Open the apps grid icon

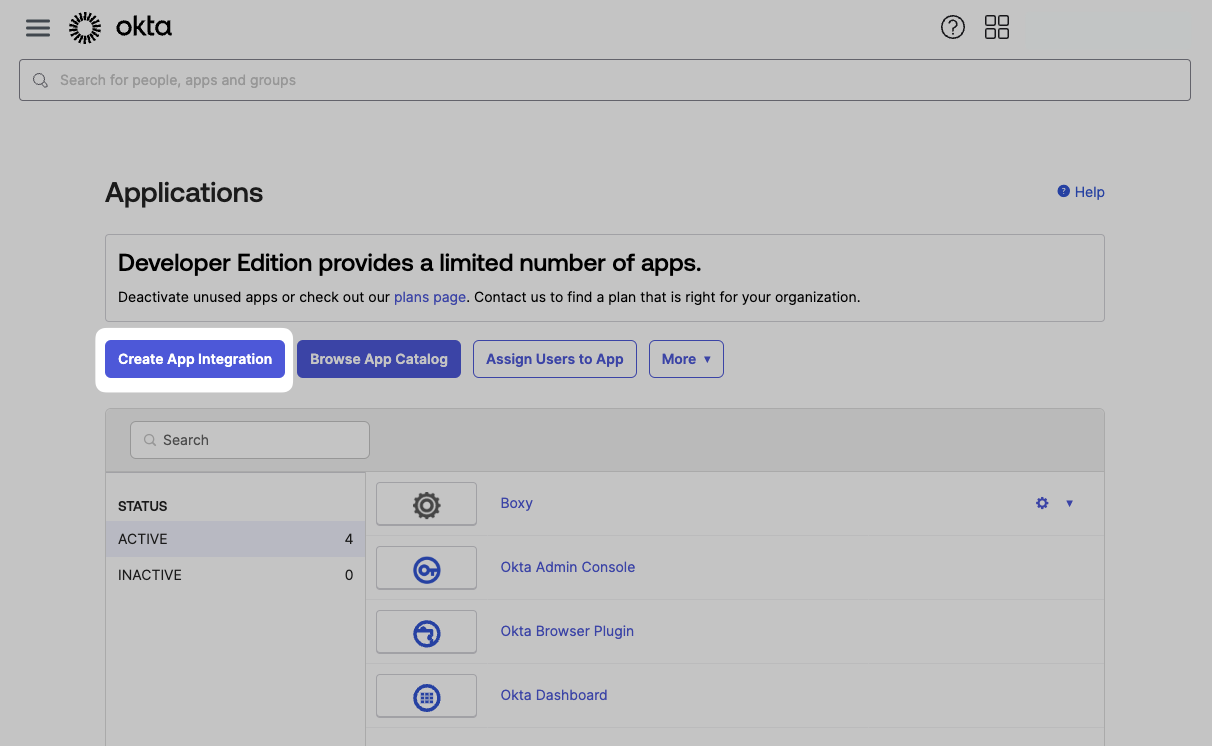(x=997, y=28)
